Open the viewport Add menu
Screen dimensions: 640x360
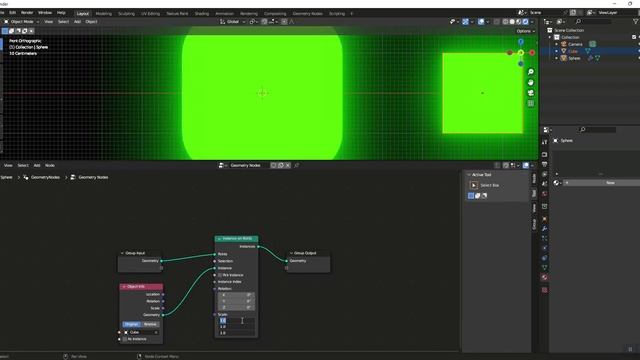click(77, 22)
